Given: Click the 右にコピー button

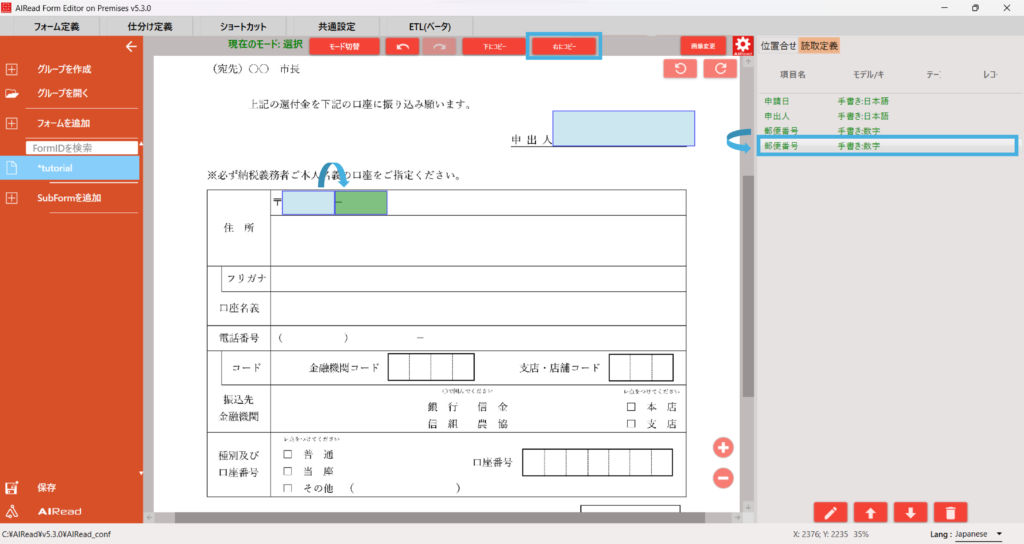Looking at the screenshot, I should 565,46.
